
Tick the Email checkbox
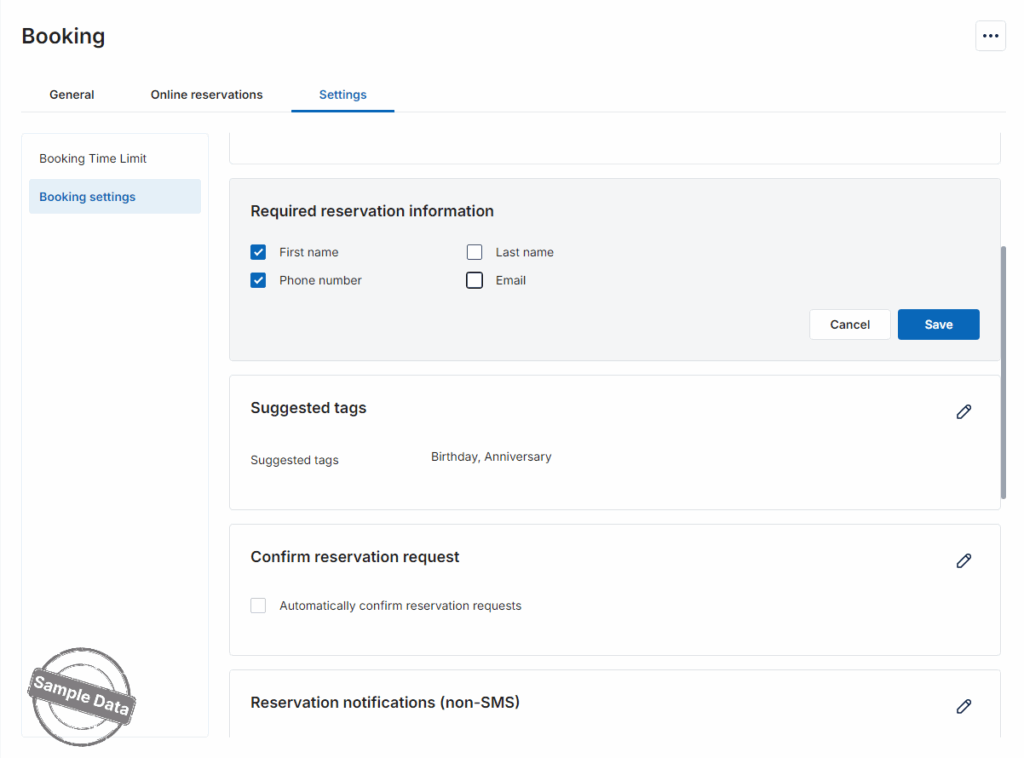(475, 280)
